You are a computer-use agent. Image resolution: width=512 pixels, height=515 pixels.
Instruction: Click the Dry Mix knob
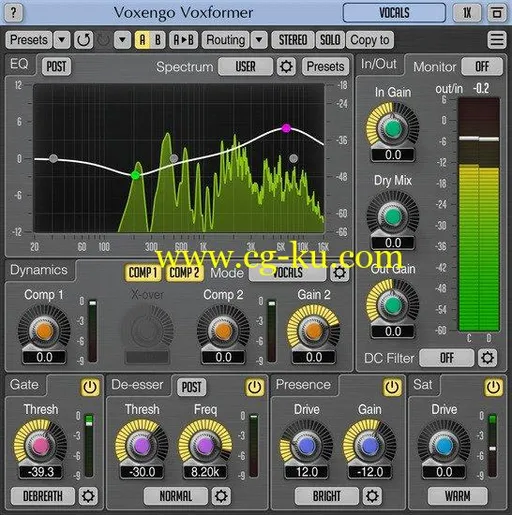[393, 216]
